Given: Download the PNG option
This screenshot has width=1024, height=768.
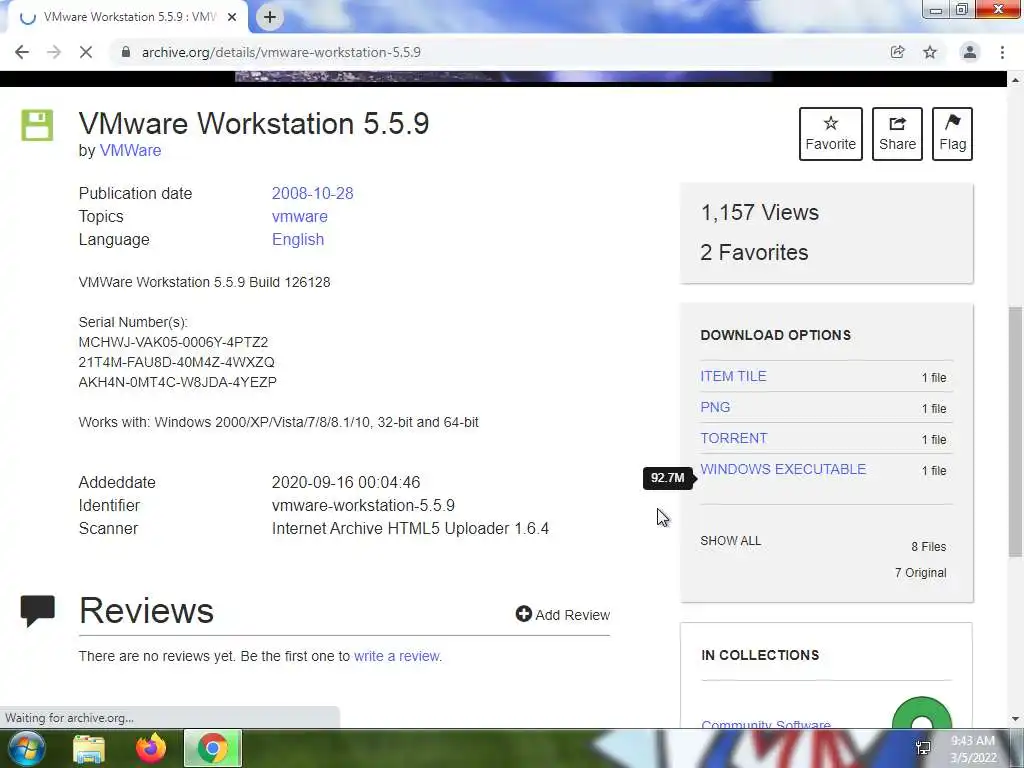Looking at the screenshot, I should coord(715,407).
